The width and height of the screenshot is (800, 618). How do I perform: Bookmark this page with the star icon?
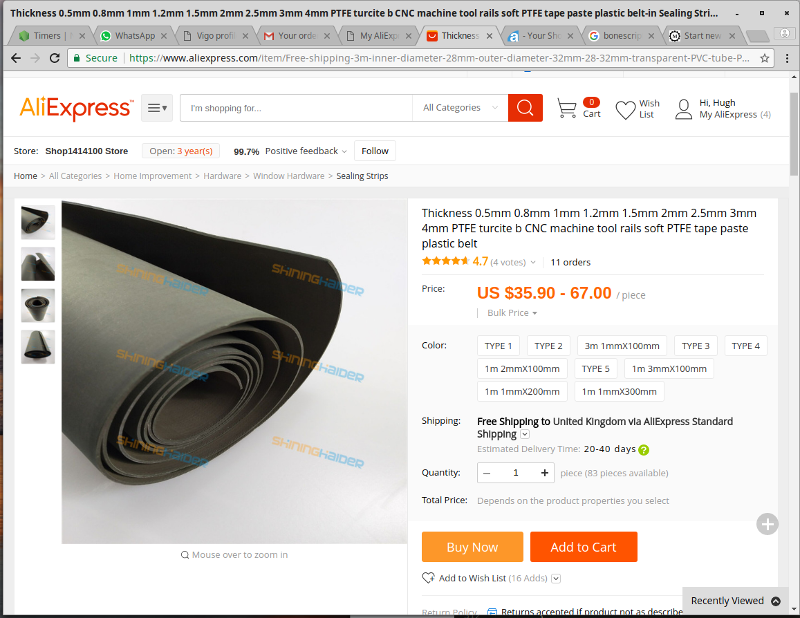tap(764, 58)
